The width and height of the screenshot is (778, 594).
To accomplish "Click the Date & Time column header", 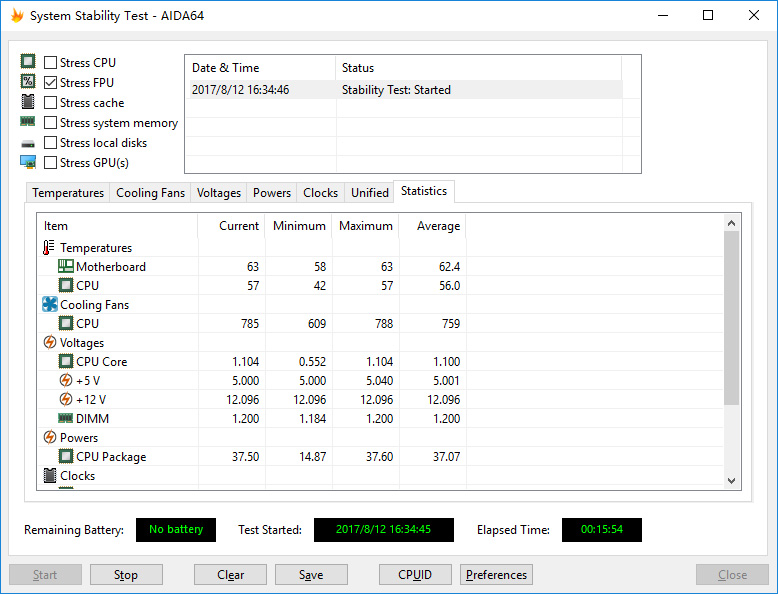I will tap(261, 68).
